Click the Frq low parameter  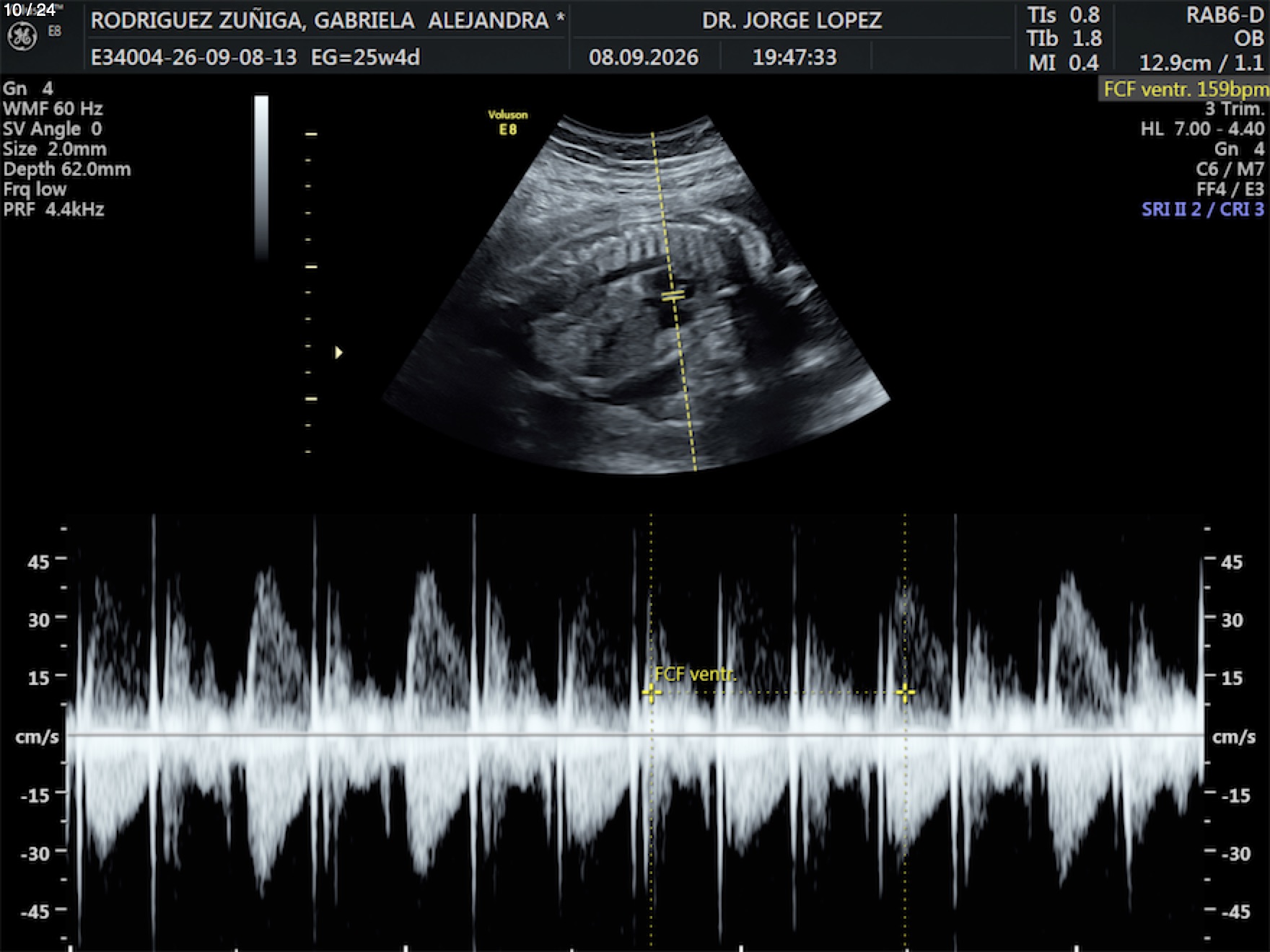(x=35, y=190)
